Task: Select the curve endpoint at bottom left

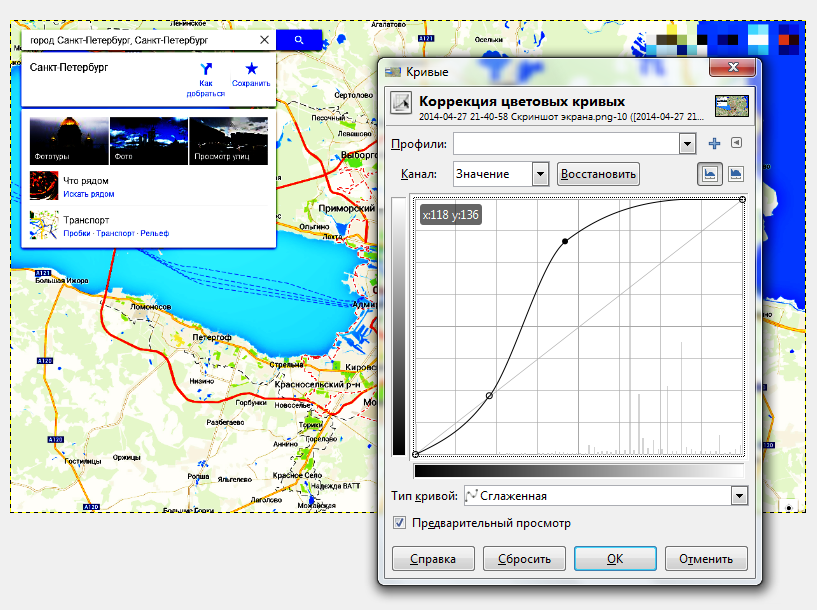Action: 415,454
